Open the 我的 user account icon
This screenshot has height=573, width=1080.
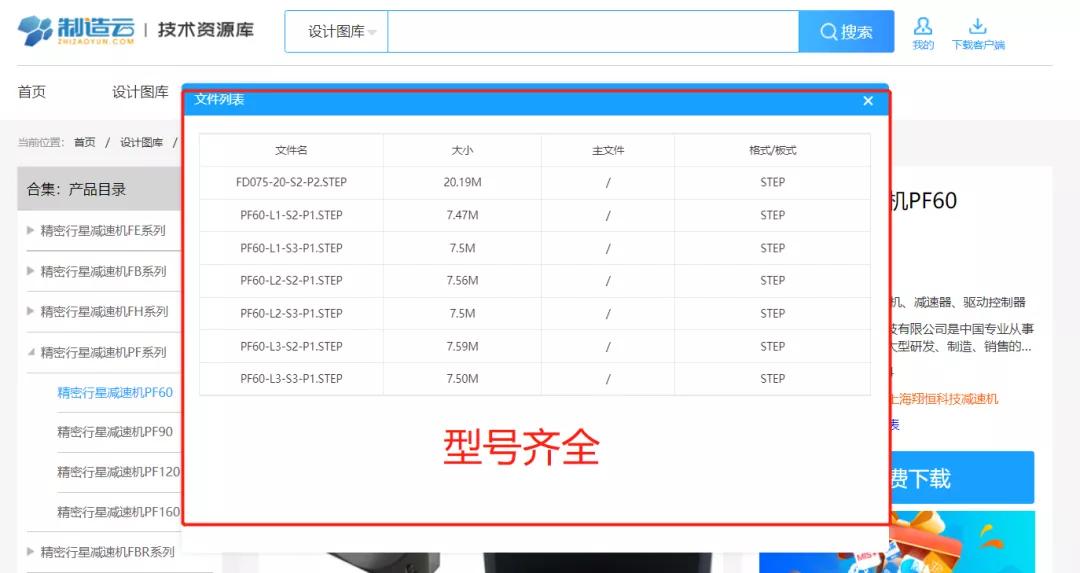click(x=923, y=34)
